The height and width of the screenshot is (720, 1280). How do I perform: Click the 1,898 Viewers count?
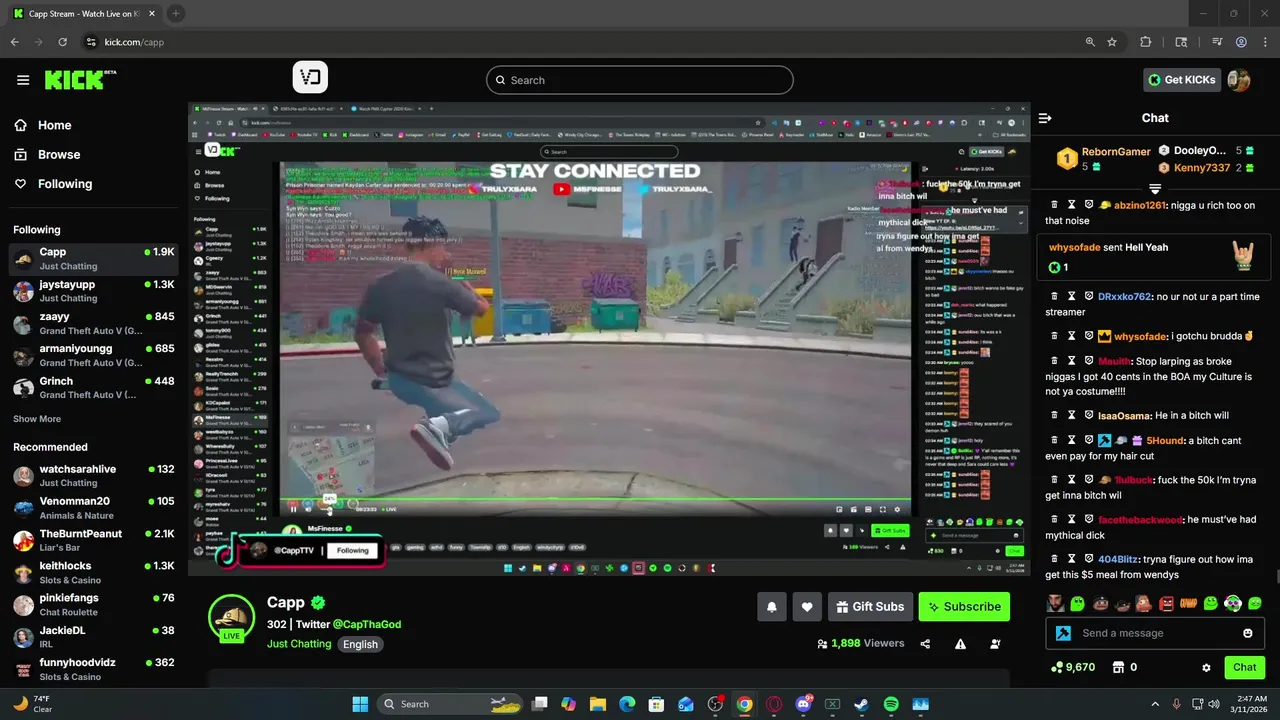tap(860, 643)
